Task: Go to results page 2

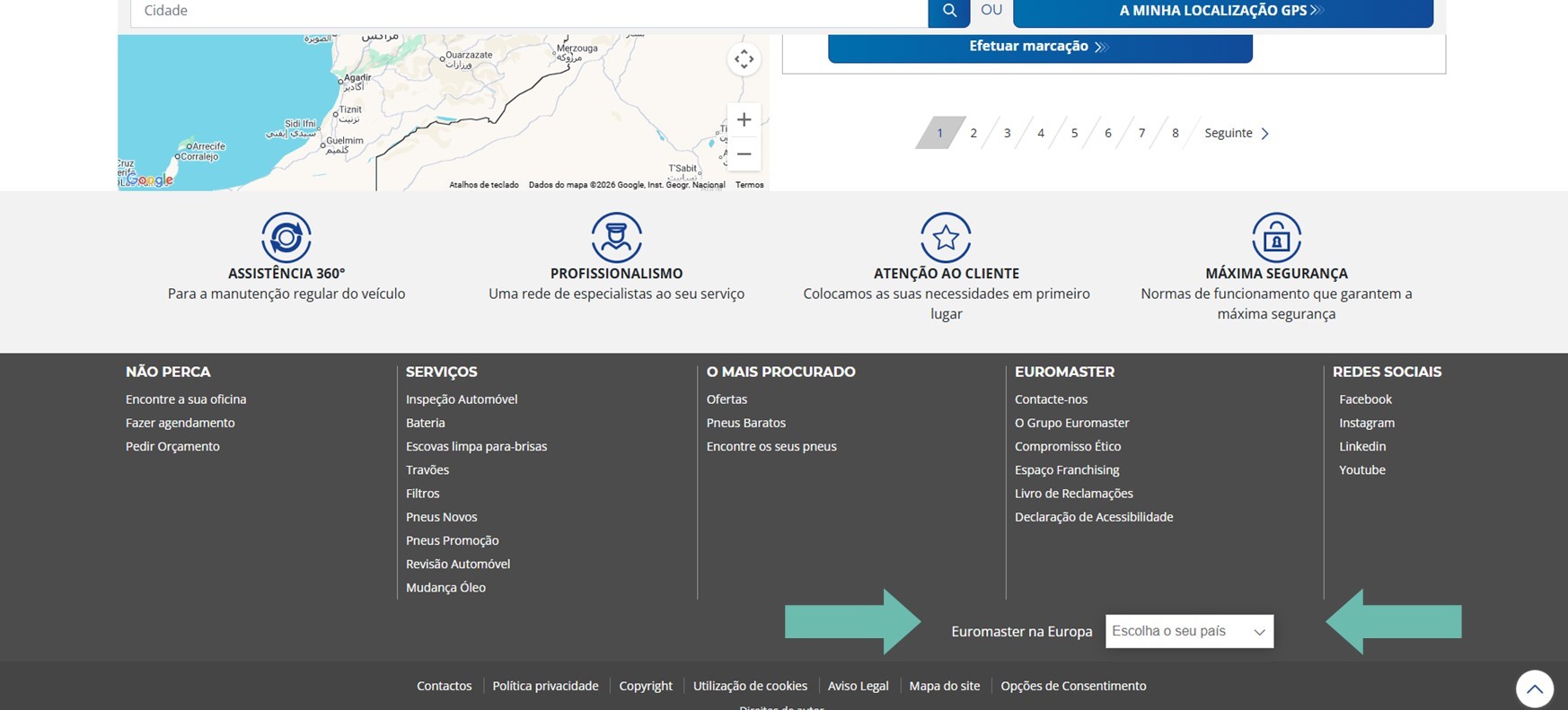Action: (x=973, y=133)
